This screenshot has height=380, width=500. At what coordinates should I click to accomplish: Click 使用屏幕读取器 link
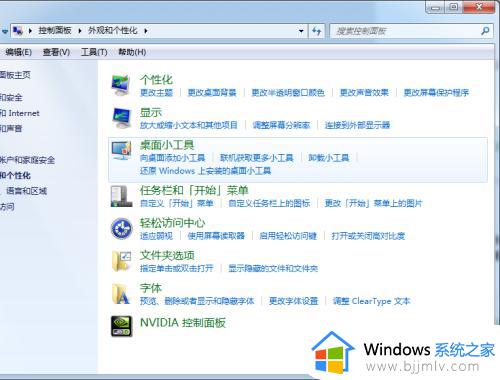coord(216,236)
